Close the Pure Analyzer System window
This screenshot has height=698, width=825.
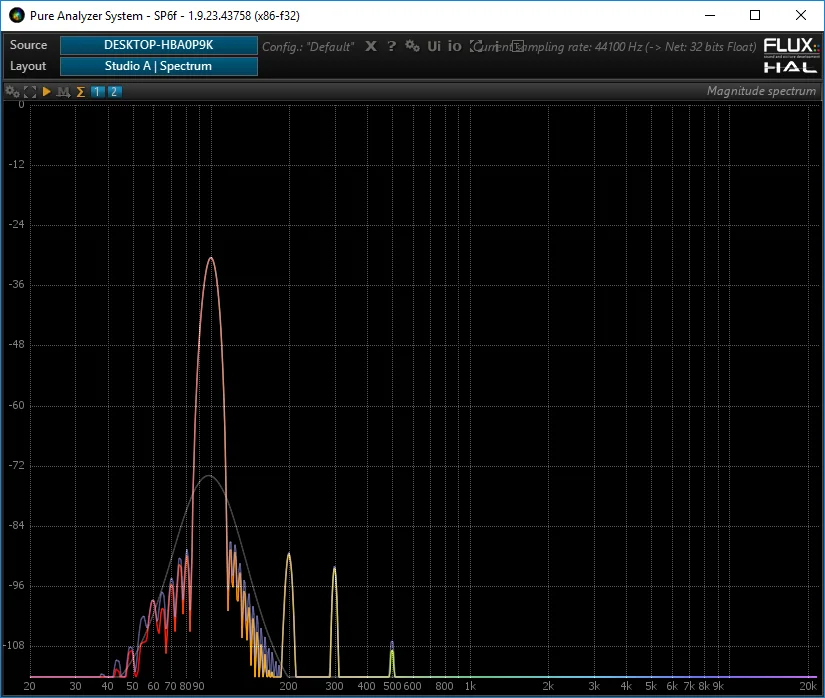pyautogui.click(x=801, y=15)
